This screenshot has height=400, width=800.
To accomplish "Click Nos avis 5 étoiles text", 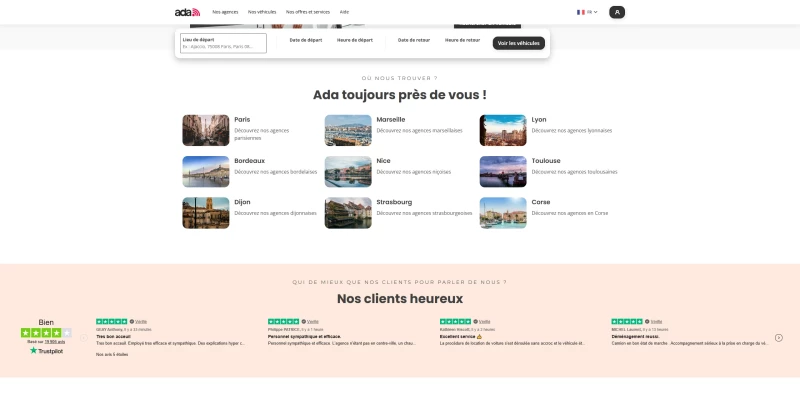I will 112,354.
